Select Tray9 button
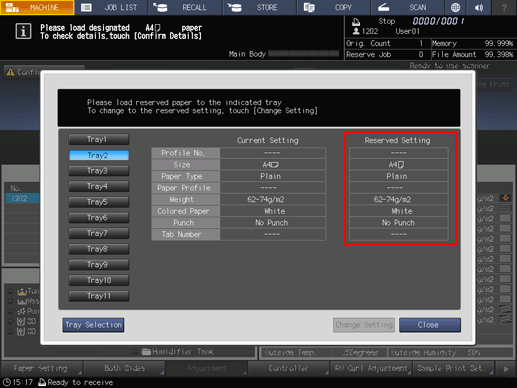Screen dimensions: 517x388 (99, 265)
